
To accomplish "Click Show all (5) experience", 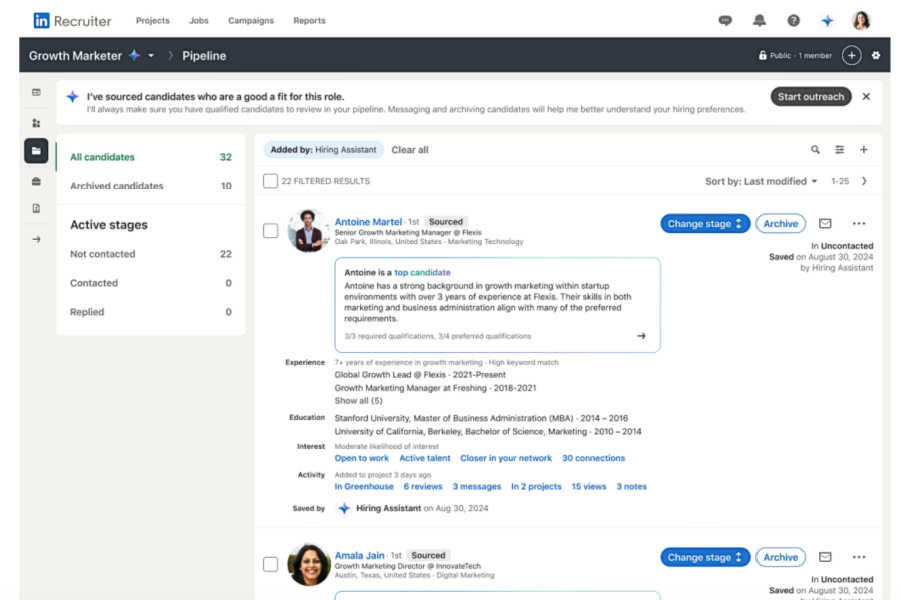I will (x=358, y=401).
